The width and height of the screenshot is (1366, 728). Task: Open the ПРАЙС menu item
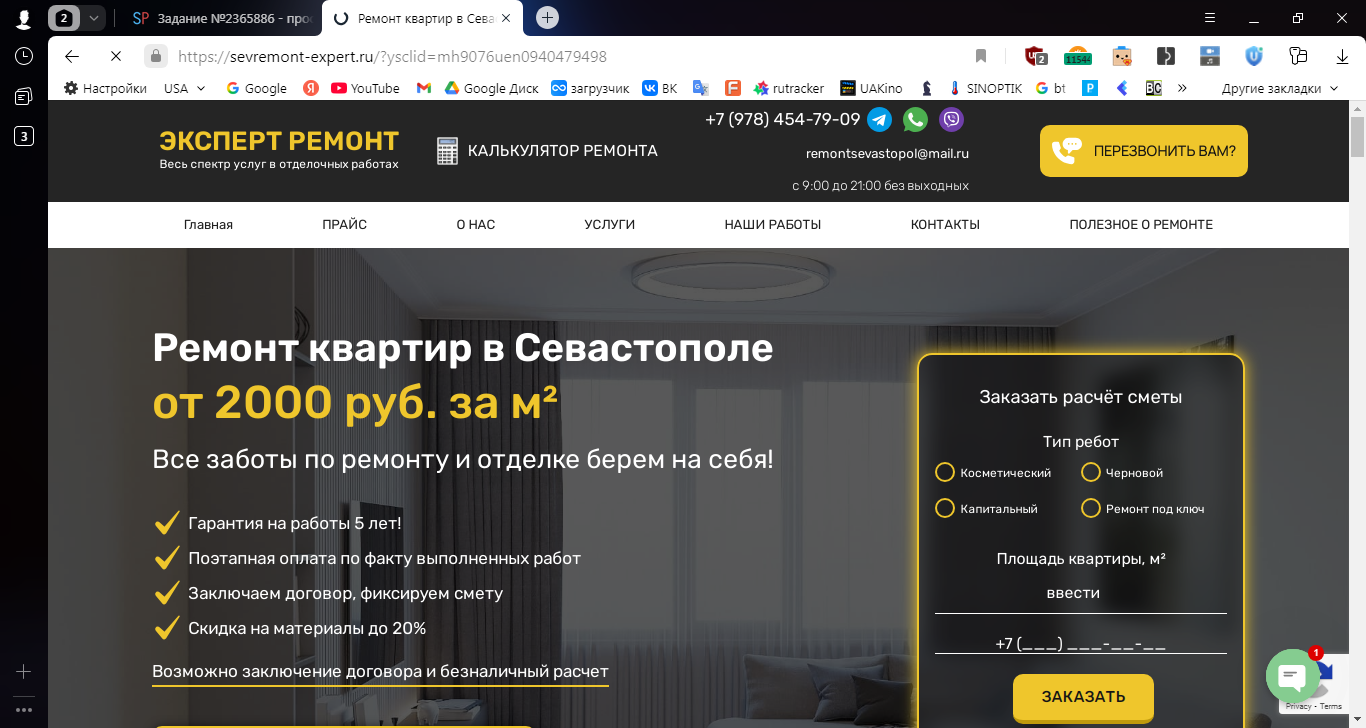(344, 225)
